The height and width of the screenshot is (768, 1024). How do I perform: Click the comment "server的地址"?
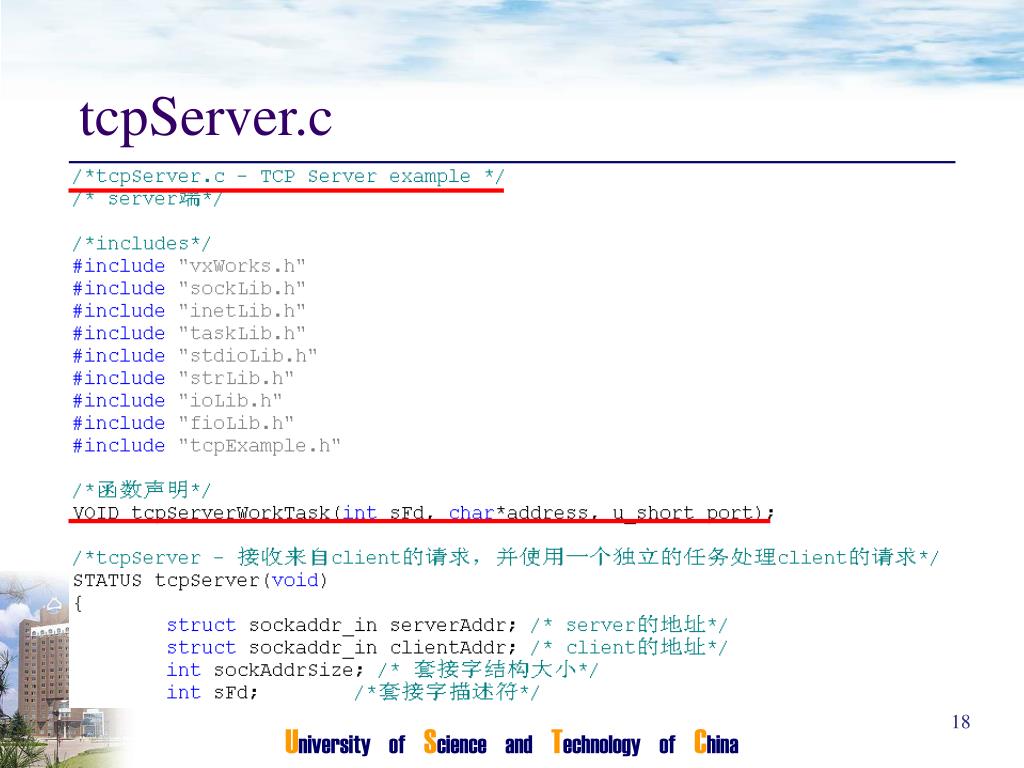click(x=629, y=624)
